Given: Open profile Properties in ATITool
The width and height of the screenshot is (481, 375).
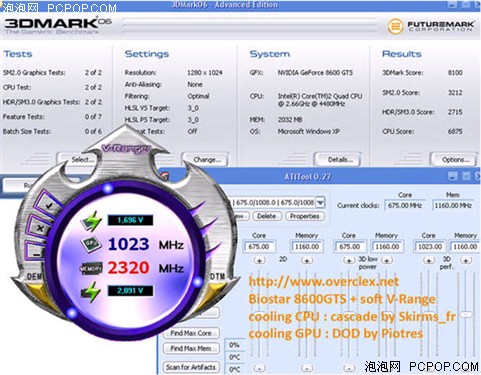Looking at the screenshot, I should (304, 216).
